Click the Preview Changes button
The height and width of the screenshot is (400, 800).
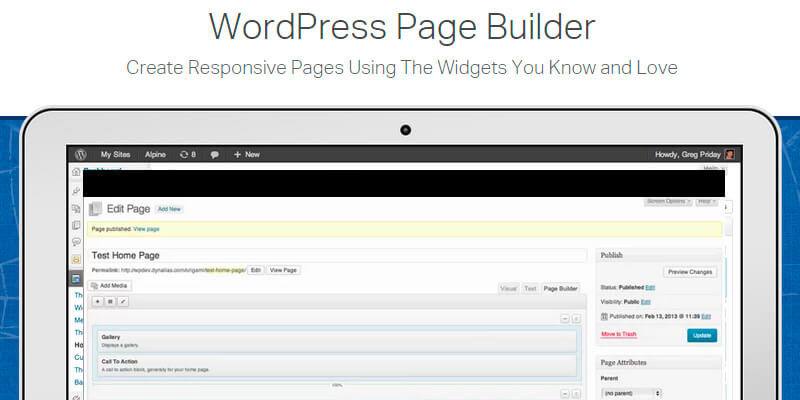click(x=690, y=271)
